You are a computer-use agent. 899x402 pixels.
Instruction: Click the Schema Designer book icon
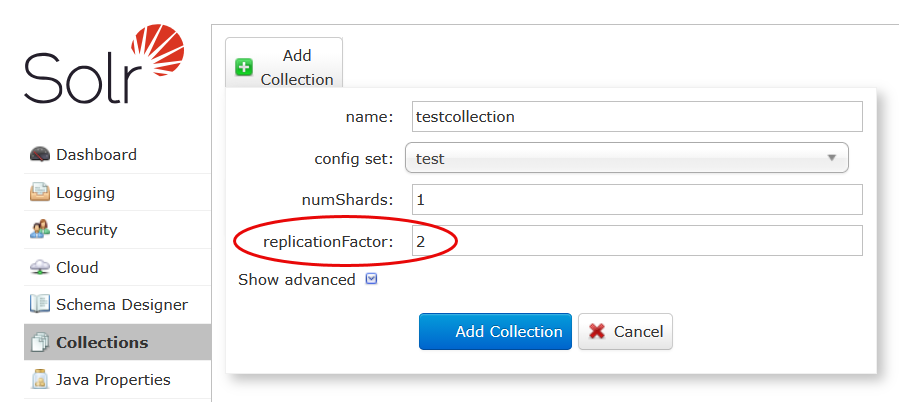click(x=40, y=305)
